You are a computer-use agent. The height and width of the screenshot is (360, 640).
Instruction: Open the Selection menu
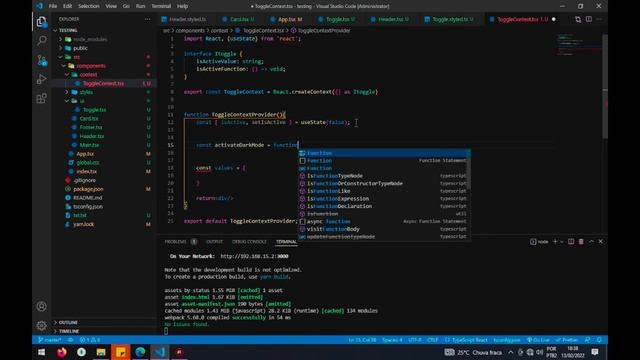[x=89, y=6]
